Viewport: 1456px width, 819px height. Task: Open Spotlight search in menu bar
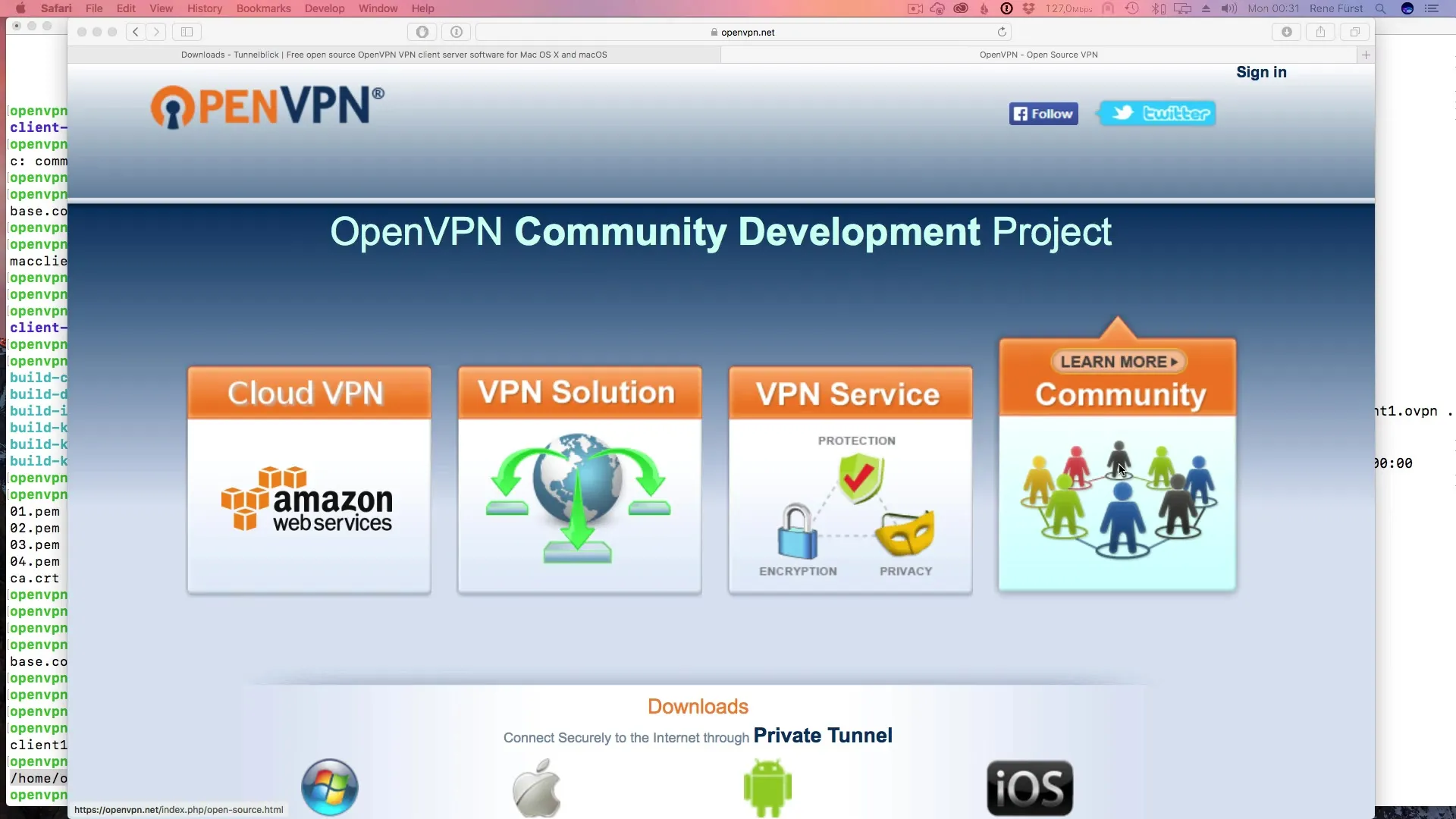[x=1380, y=8]
